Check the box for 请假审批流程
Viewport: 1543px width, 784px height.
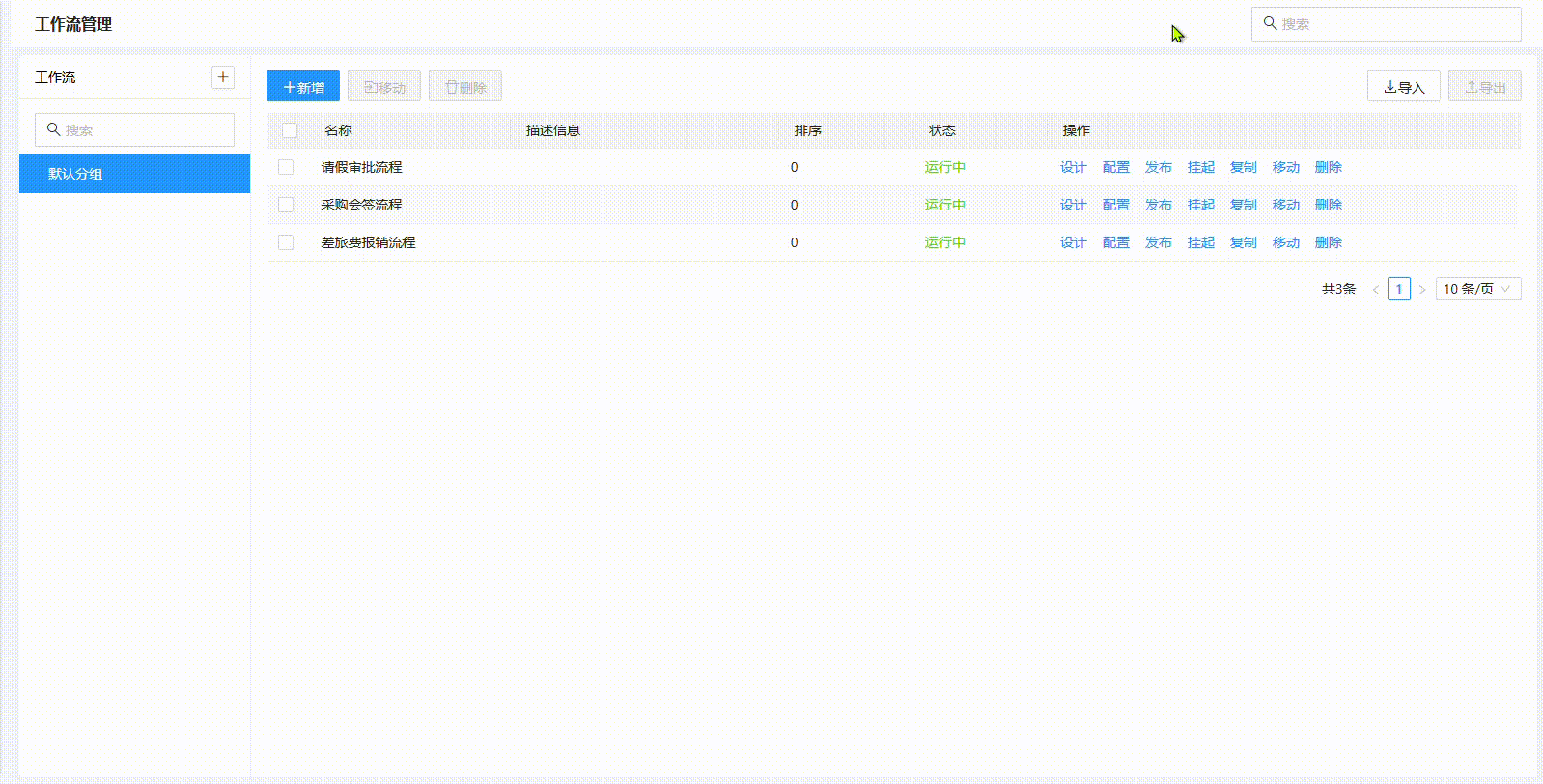[286, 167]
